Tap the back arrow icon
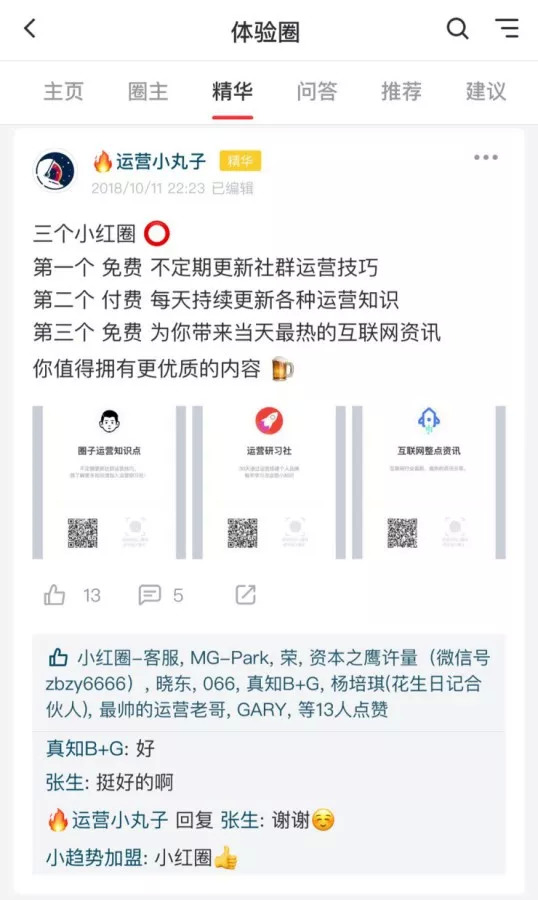 30,28
